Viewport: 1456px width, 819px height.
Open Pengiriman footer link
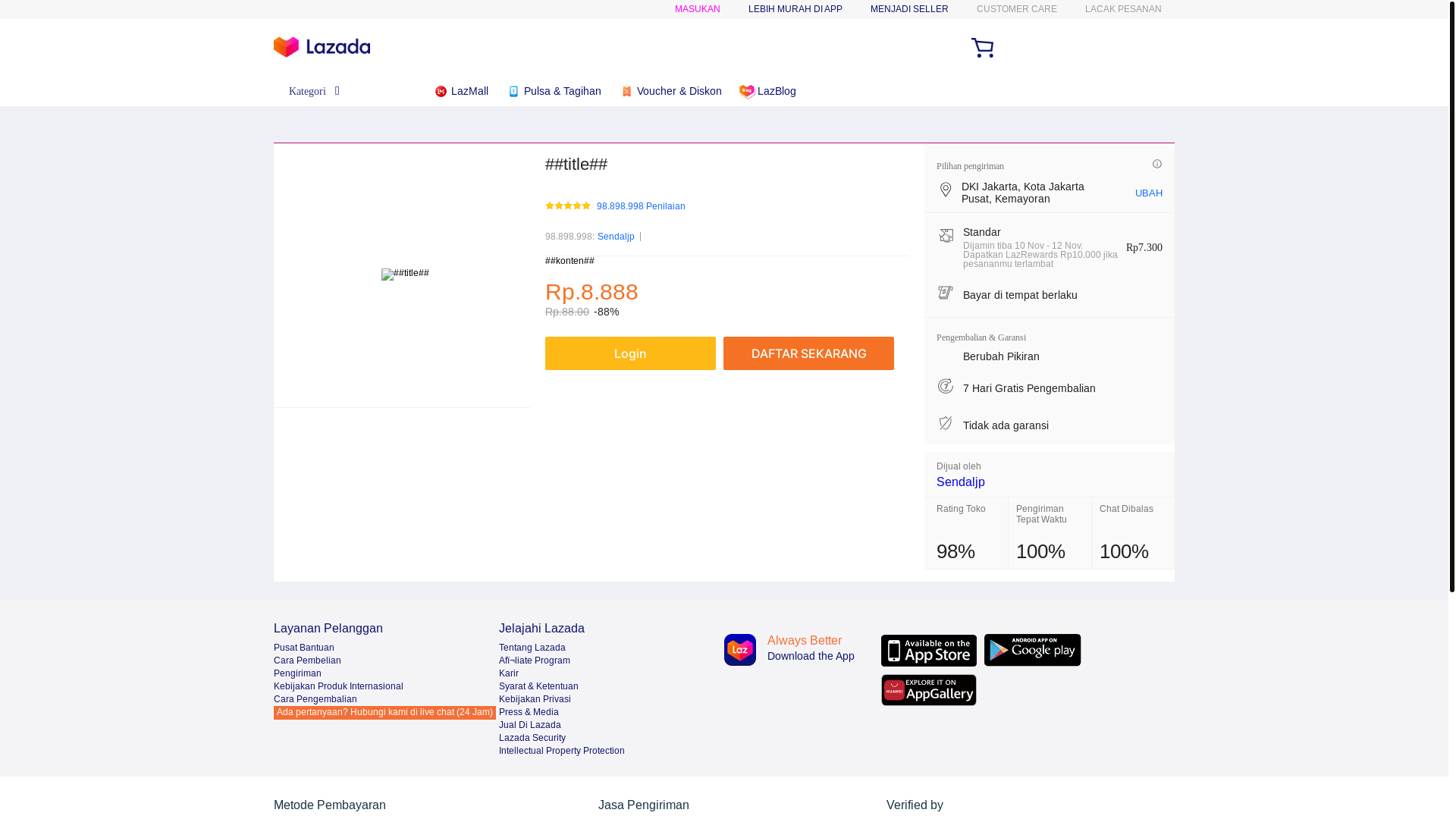tap(297, 673)
